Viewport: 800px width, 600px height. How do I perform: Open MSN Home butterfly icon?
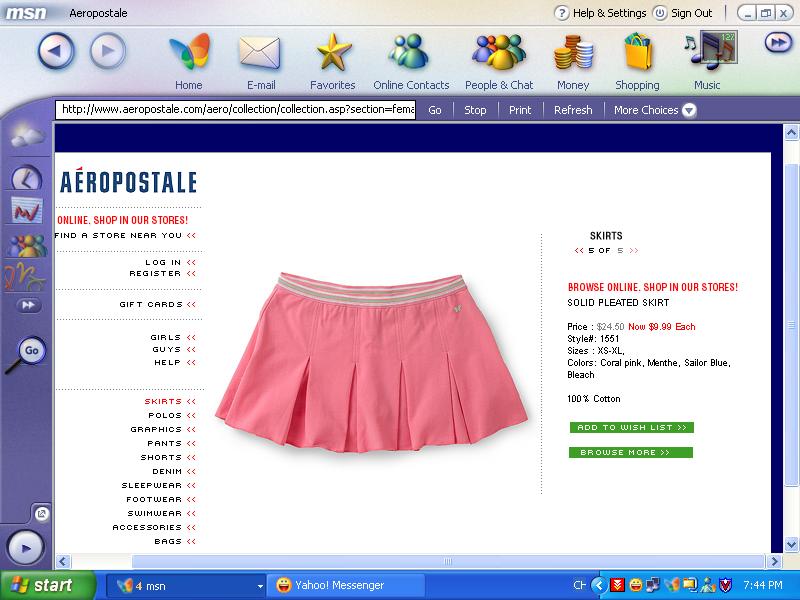[x=189, y=53]
